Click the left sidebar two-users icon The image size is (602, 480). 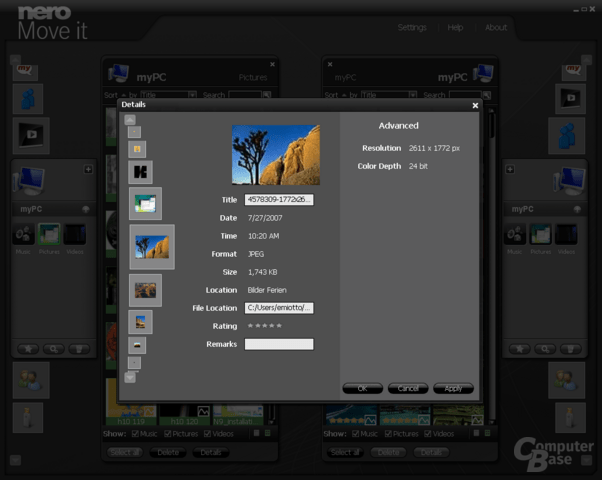[31, 380]
